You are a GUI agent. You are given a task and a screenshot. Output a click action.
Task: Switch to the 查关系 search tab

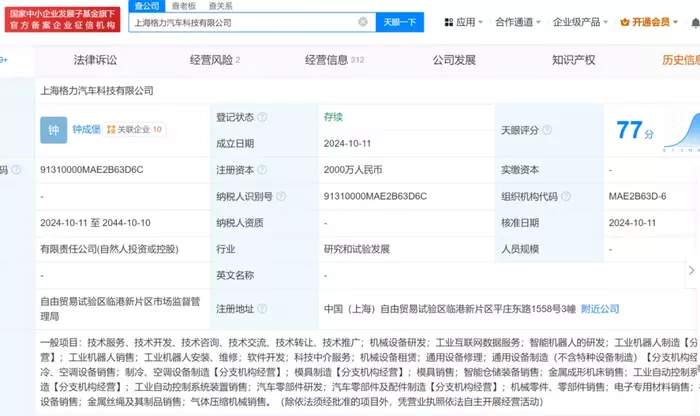(x=218, y=6)
